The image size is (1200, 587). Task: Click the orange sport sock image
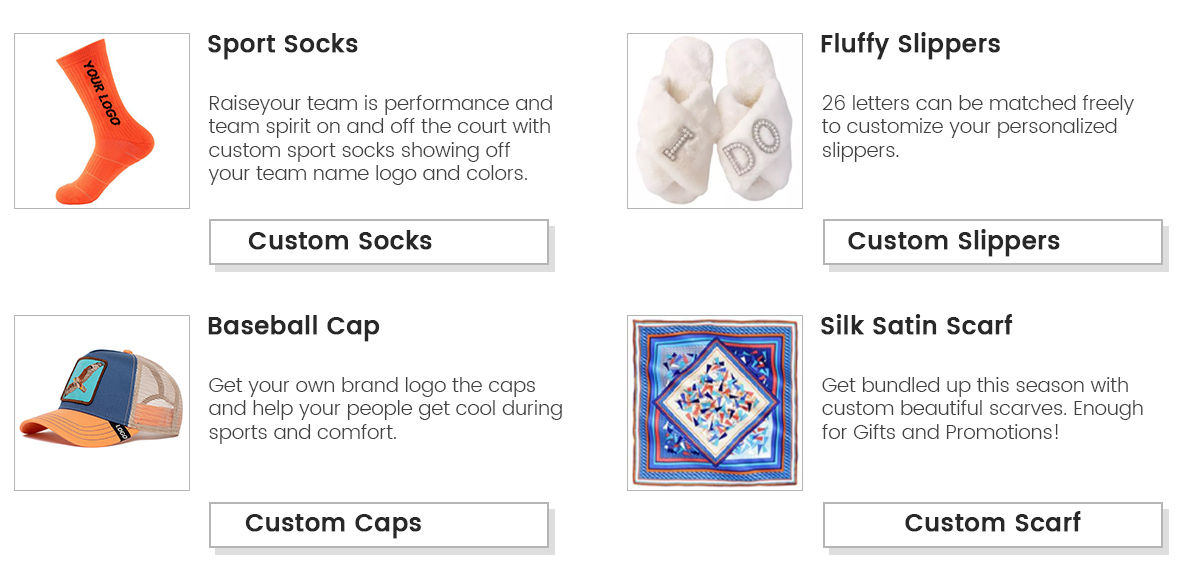[x=102, y=121]
